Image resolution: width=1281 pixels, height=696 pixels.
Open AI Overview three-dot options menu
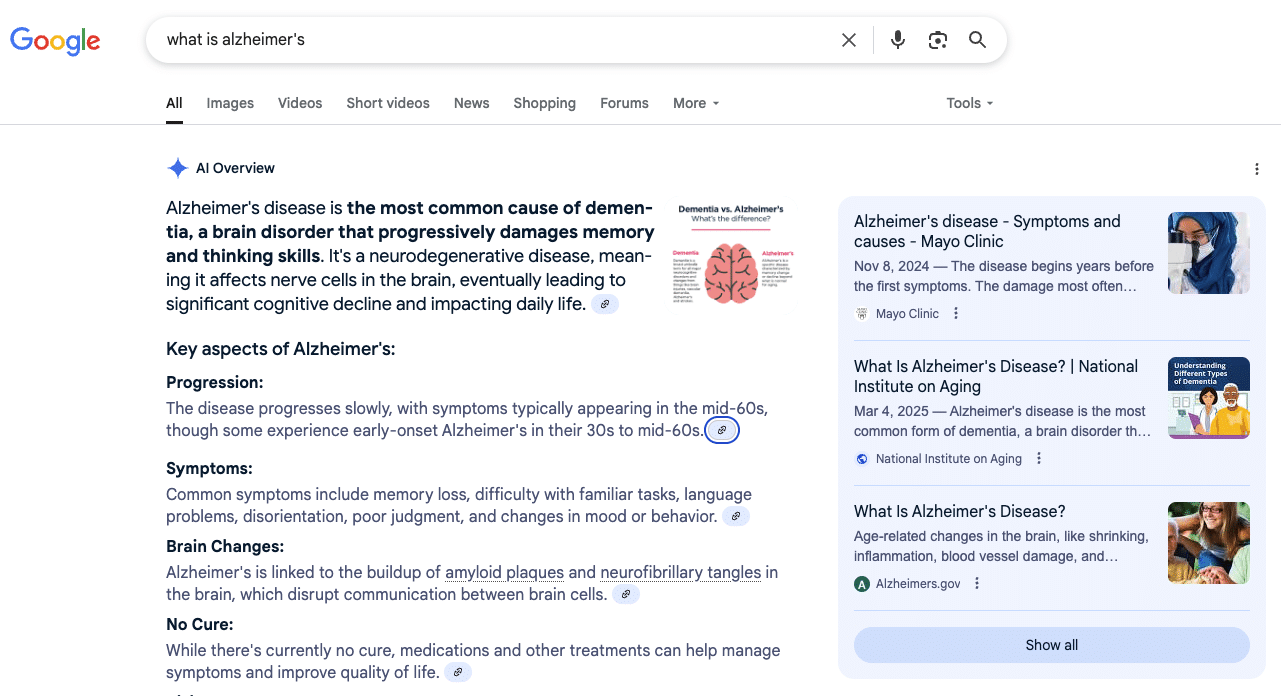coord(1257,169)
